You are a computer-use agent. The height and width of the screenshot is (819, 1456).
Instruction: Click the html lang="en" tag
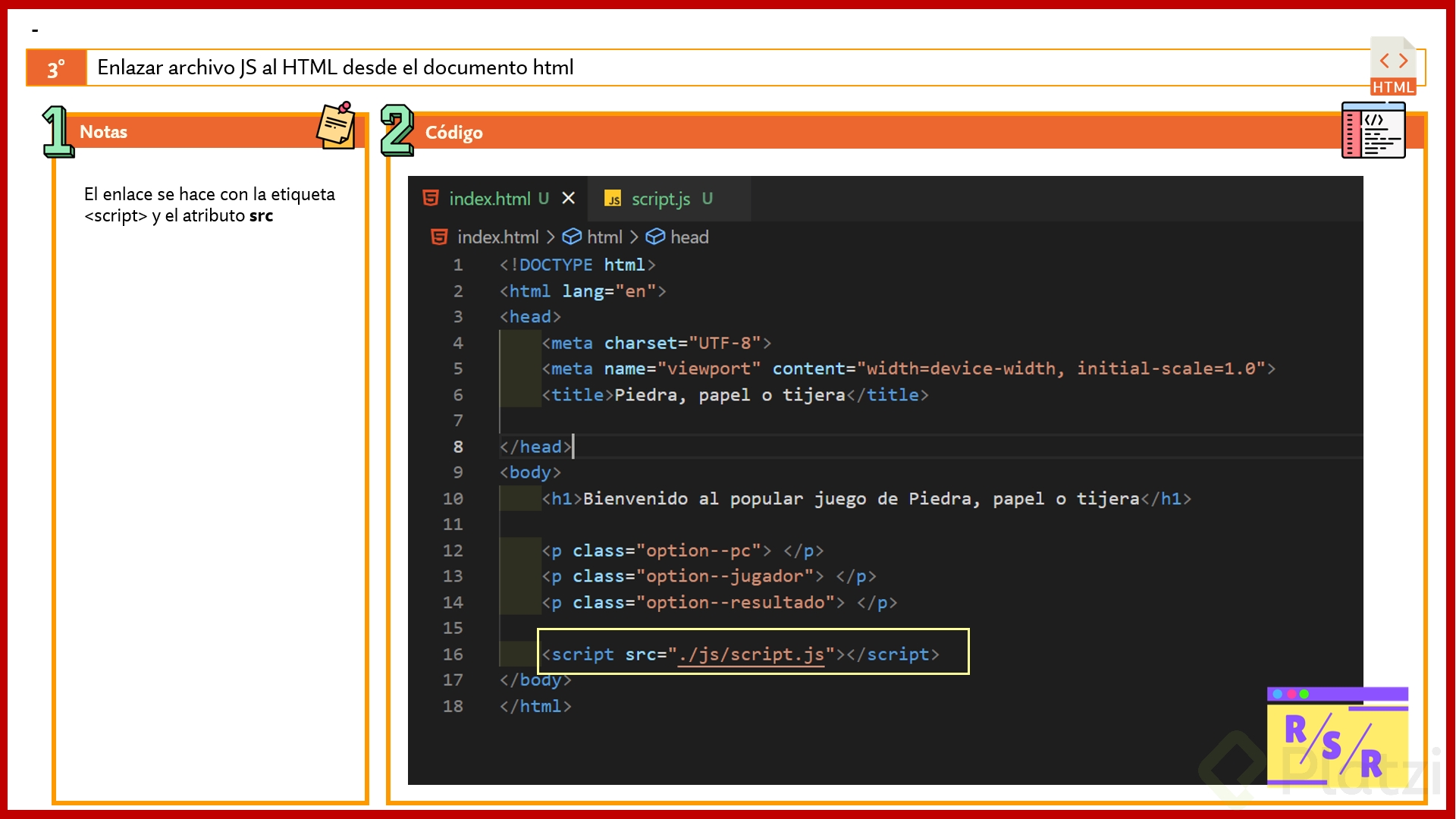pyautogui.click(x=582, y=291)
